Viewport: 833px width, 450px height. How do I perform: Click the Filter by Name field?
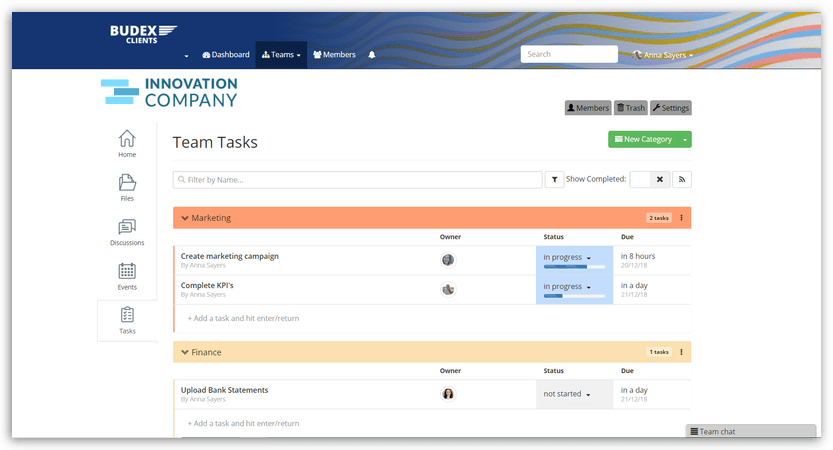point(357,180)
